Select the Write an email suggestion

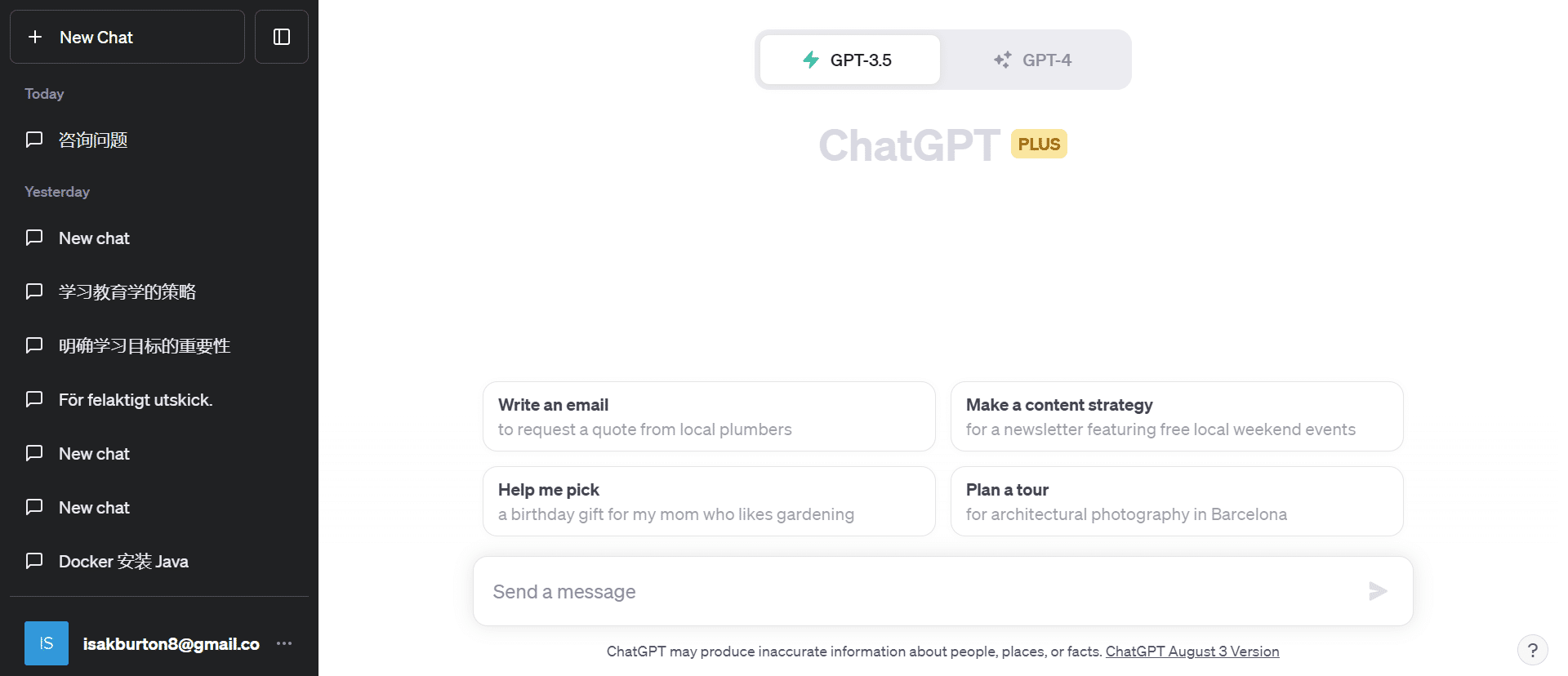[x=708, y=416]
